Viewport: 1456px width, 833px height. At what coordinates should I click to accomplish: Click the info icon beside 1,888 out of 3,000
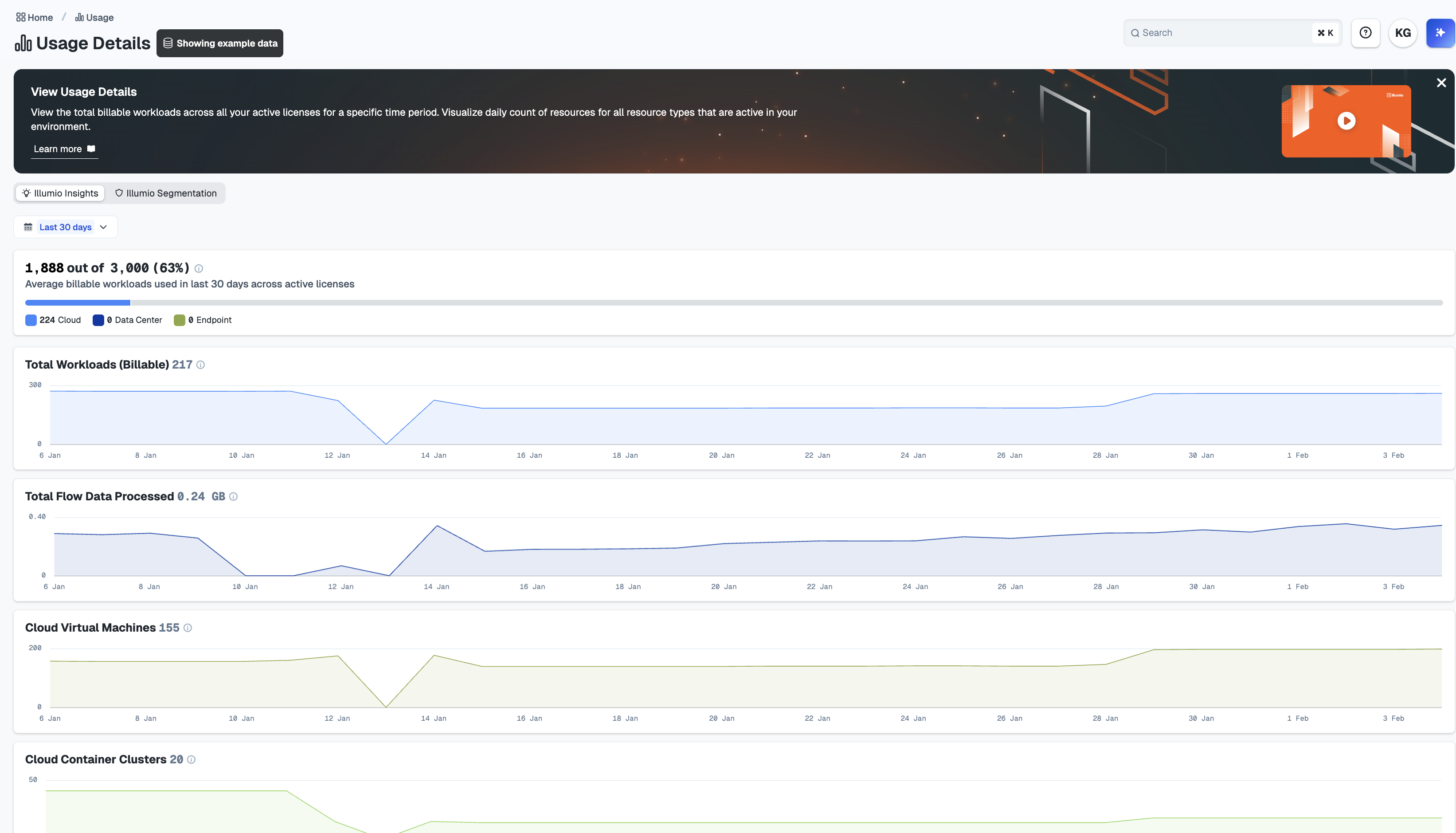tap(199, 268)
